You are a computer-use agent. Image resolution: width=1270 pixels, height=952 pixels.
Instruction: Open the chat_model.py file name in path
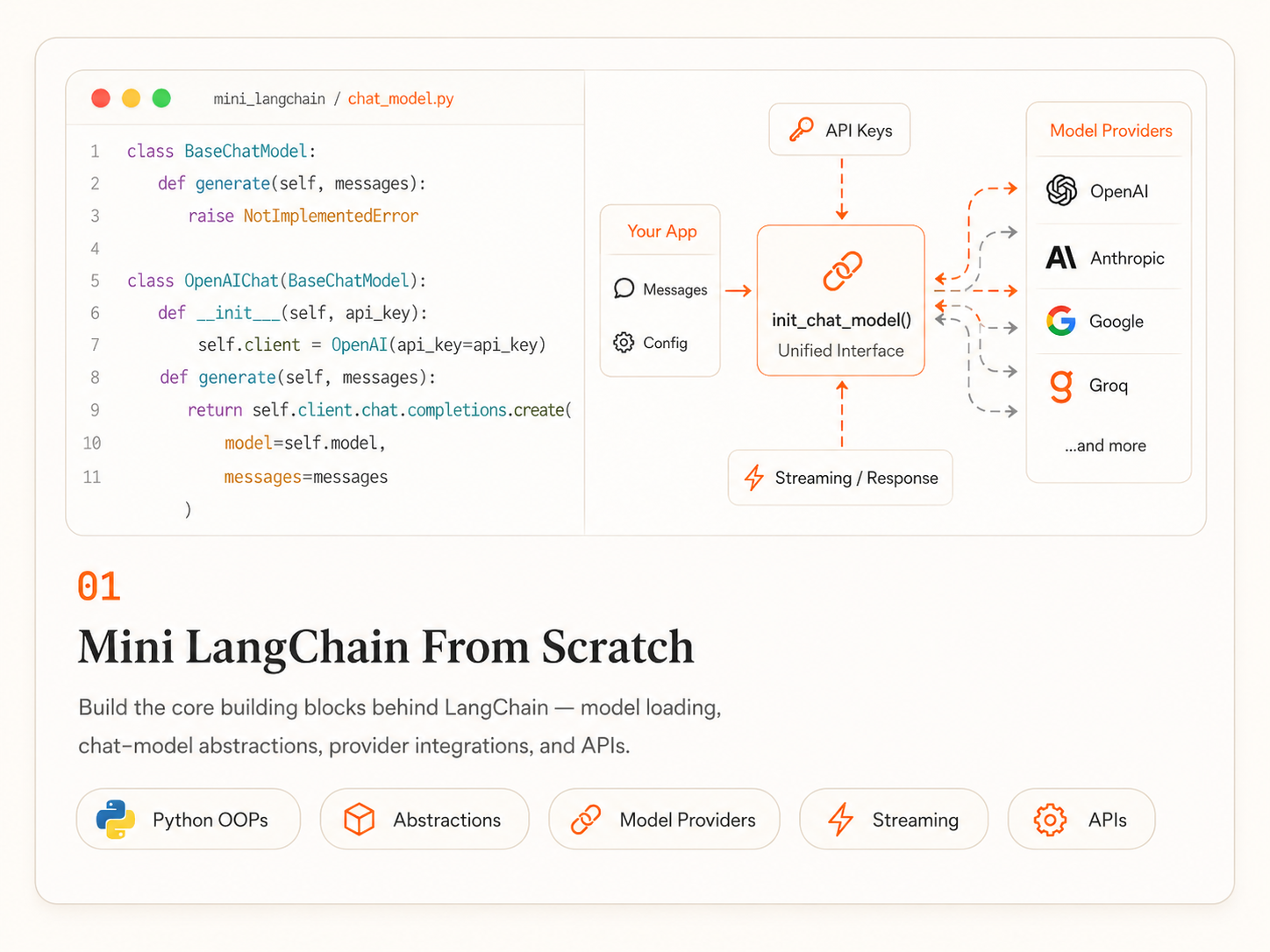(401, 98)
